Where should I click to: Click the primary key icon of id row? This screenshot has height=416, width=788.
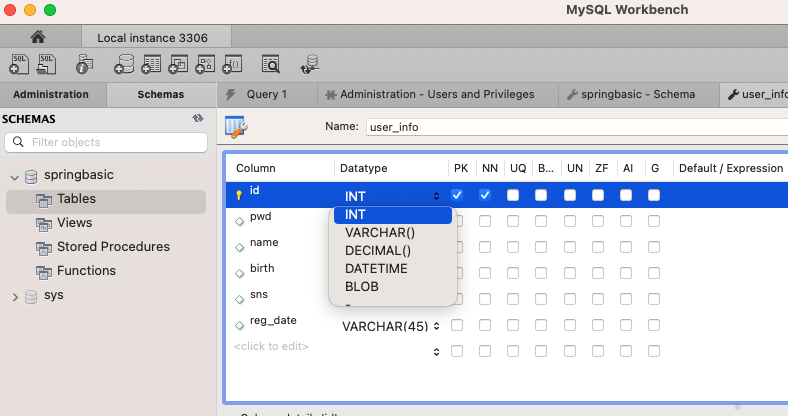(239, 195)
